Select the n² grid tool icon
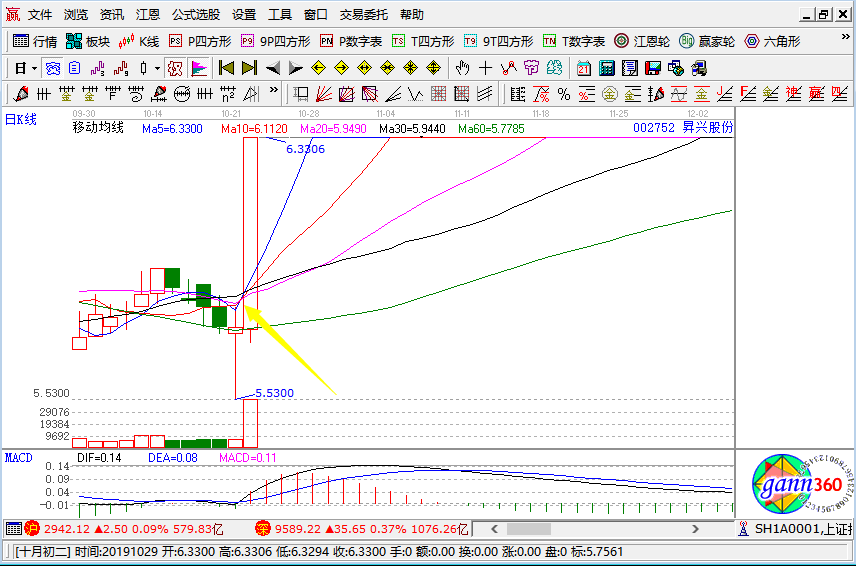 tap(228, 94)
